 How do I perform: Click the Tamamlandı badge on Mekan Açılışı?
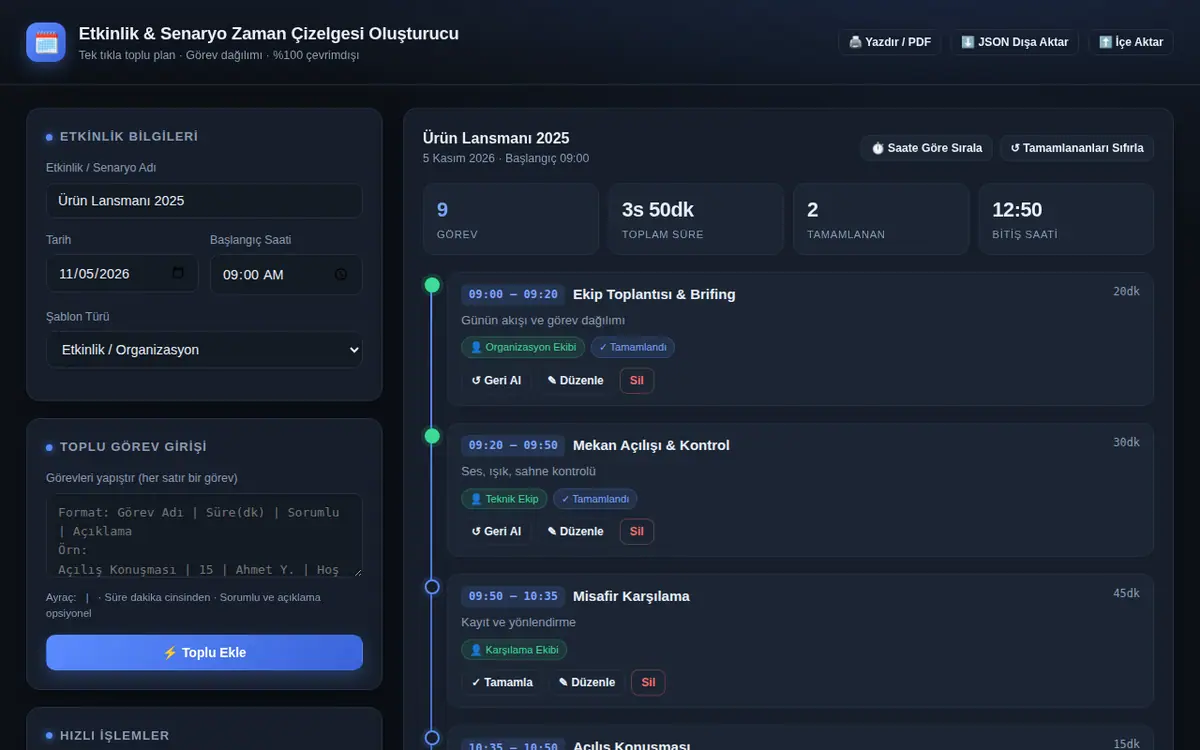(595, 499)
